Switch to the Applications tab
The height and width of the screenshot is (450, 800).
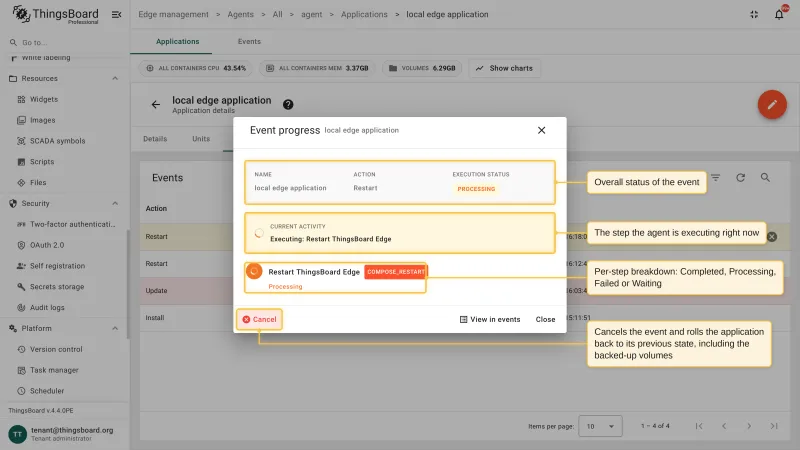coord(178,41)
